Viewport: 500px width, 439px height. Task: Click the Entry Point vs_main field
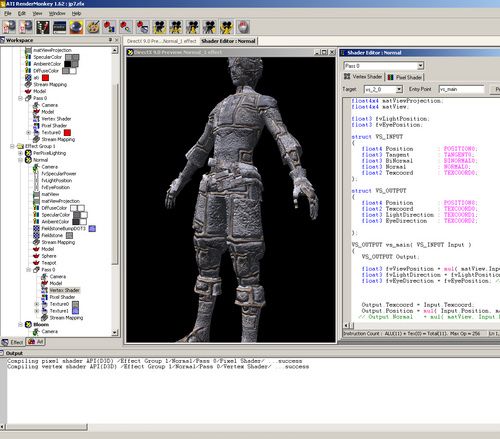[x=462, y=89]
